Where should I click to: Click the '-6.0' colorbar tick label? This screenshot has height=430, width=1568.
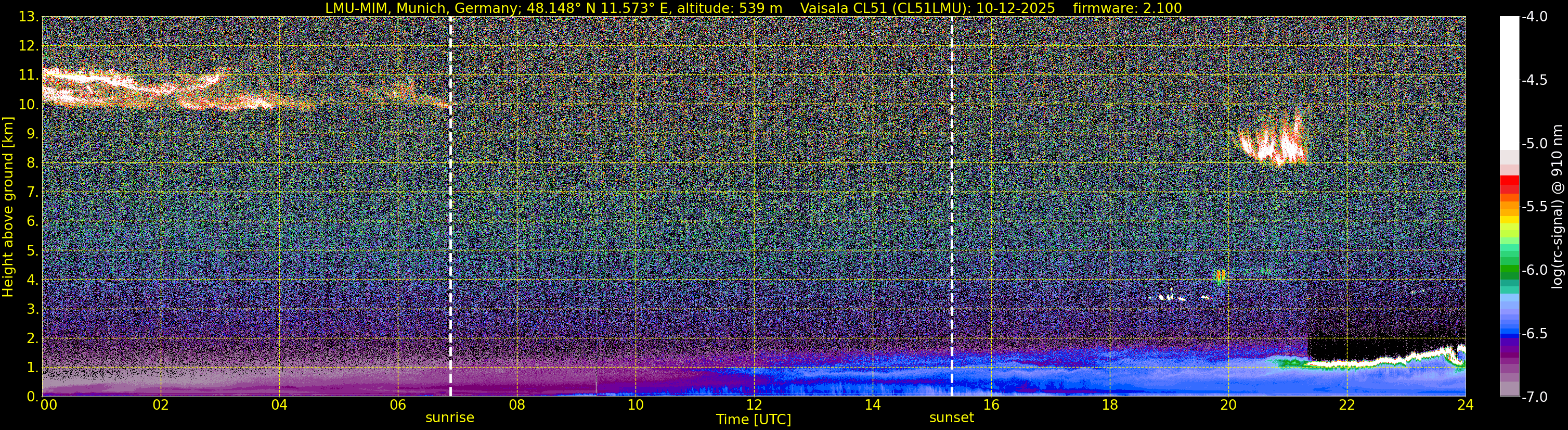(x=1534, y=270)
